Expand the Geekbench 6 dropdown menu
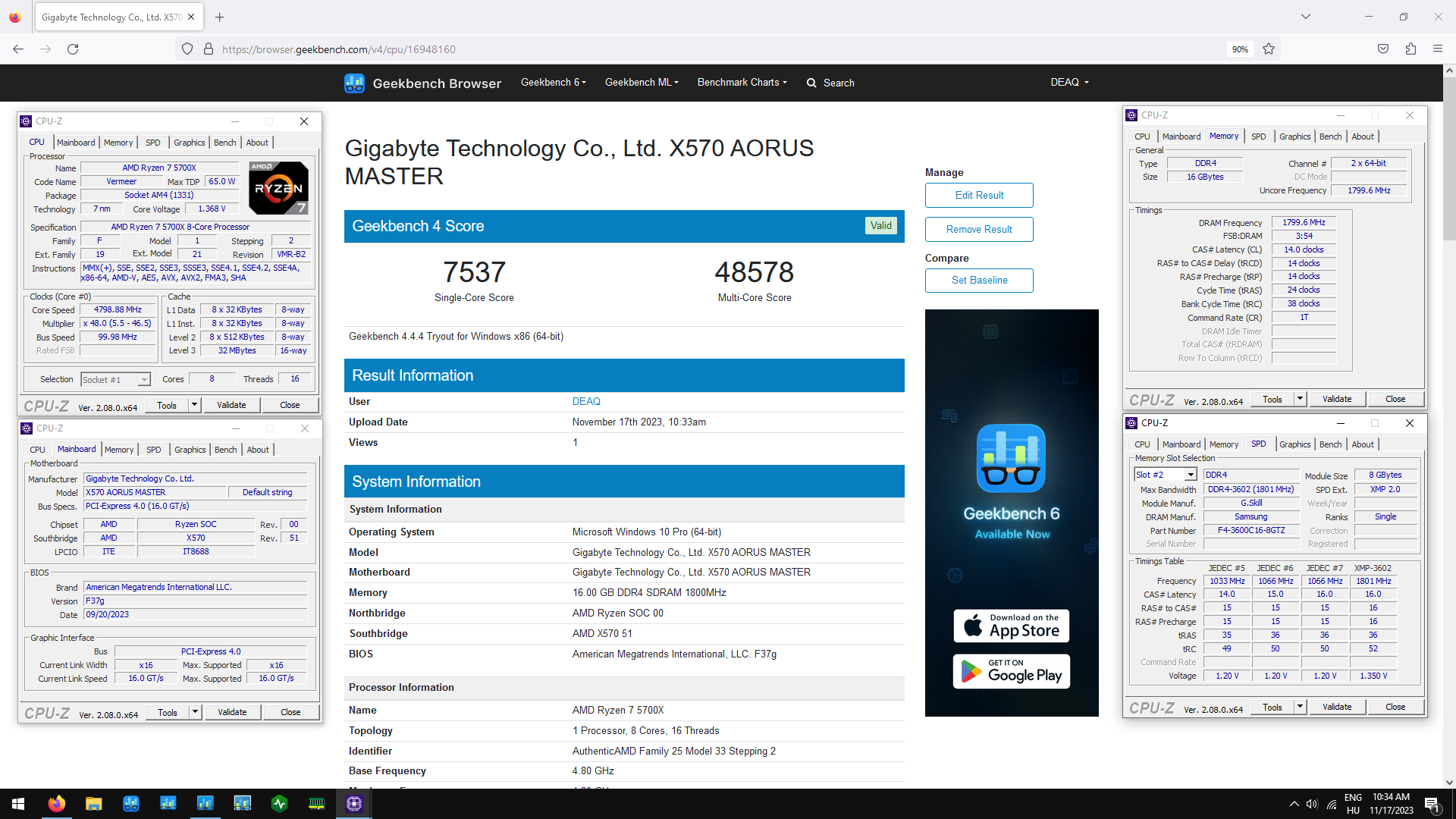The height and width of the screenshot is (819, 1456). [554, 82]
